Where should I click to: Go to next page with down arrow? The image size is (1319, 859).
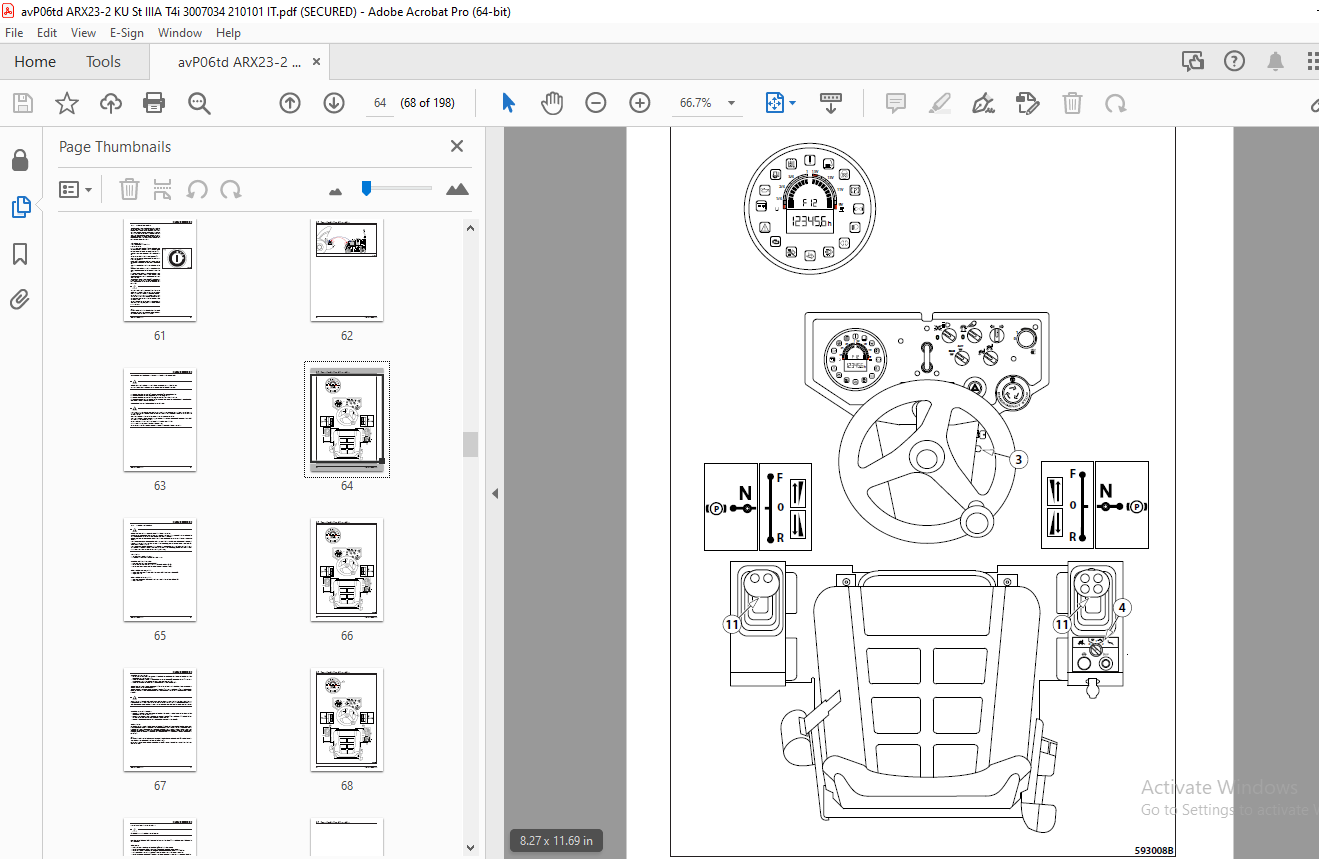pyautogui.click(x=334, y=103)
